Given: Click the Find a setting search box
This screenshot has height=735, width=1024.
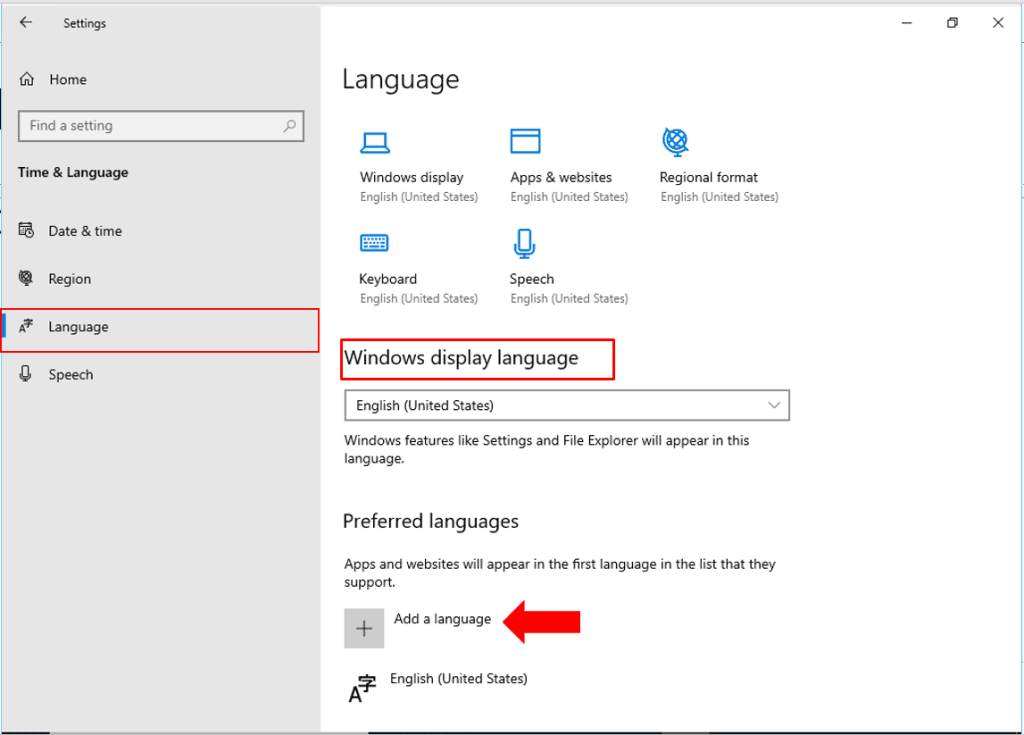Looking at the screenshot, I should pos(150,126).
